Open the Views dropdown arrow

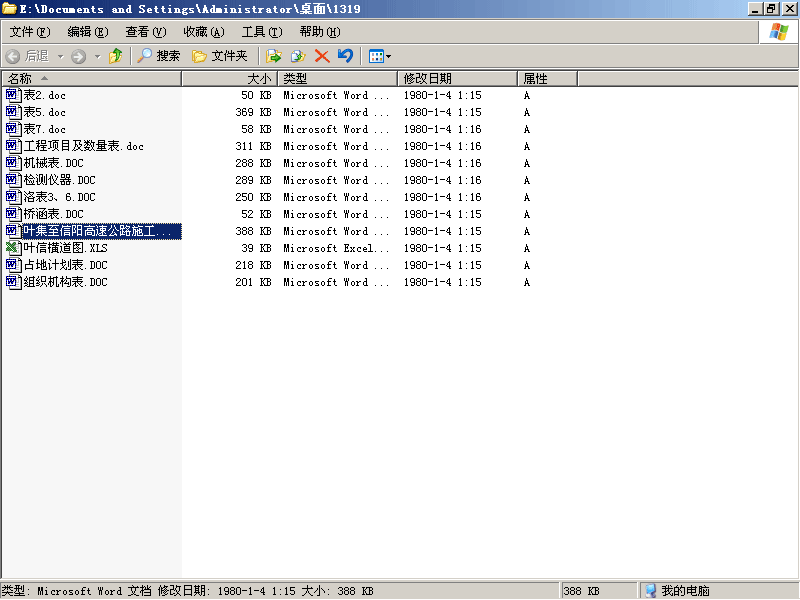389,56
